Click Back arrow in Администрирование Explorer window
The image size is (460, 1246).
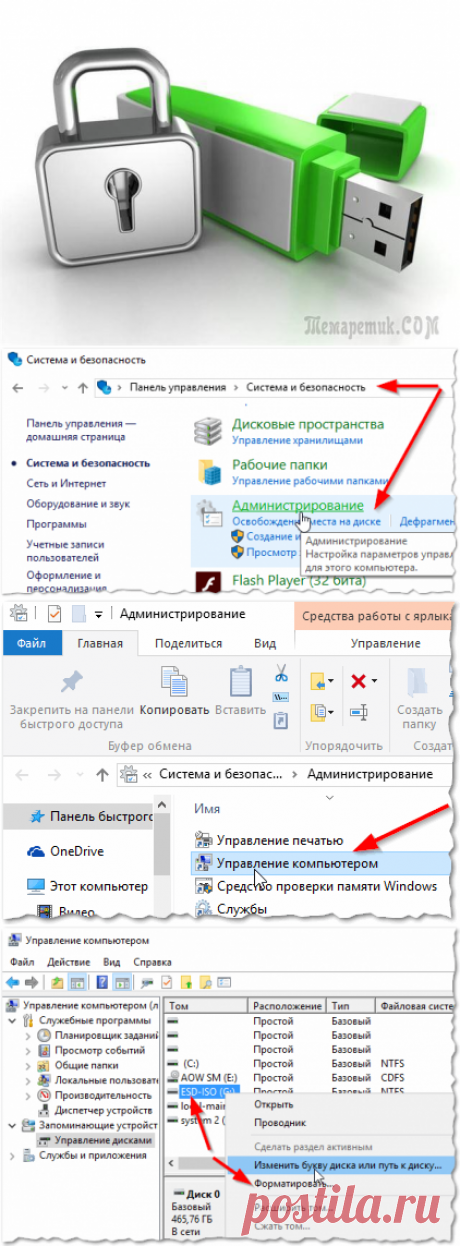pyautogui.click(x=20, y=774)
